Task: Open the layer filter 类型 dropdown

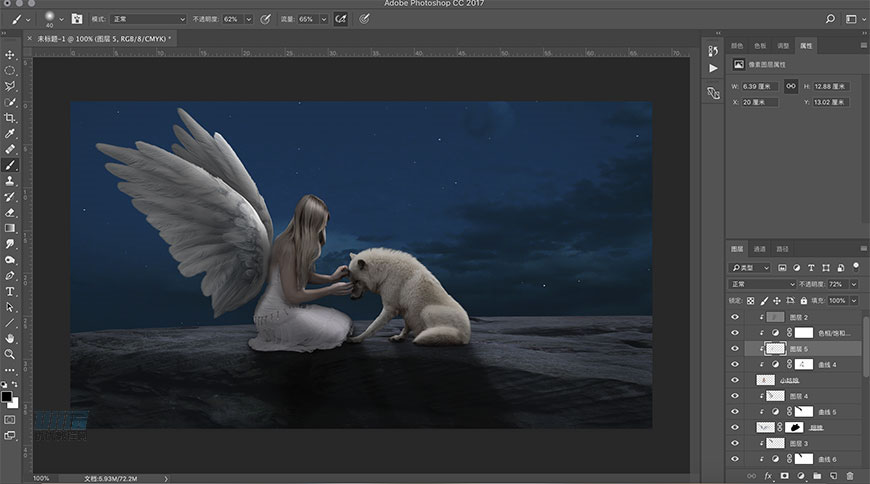Action: tap(750, 268)
